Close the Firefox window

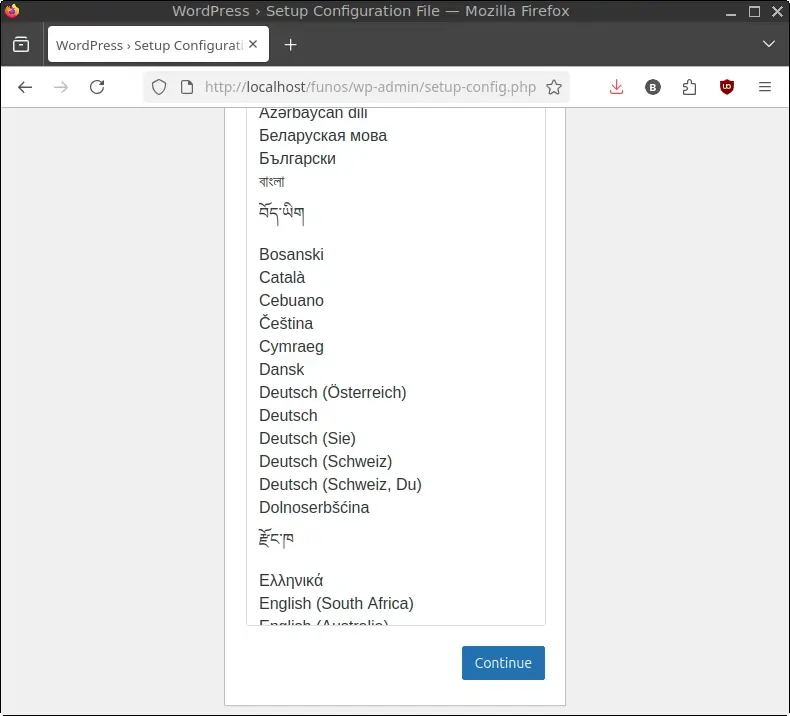777,11
